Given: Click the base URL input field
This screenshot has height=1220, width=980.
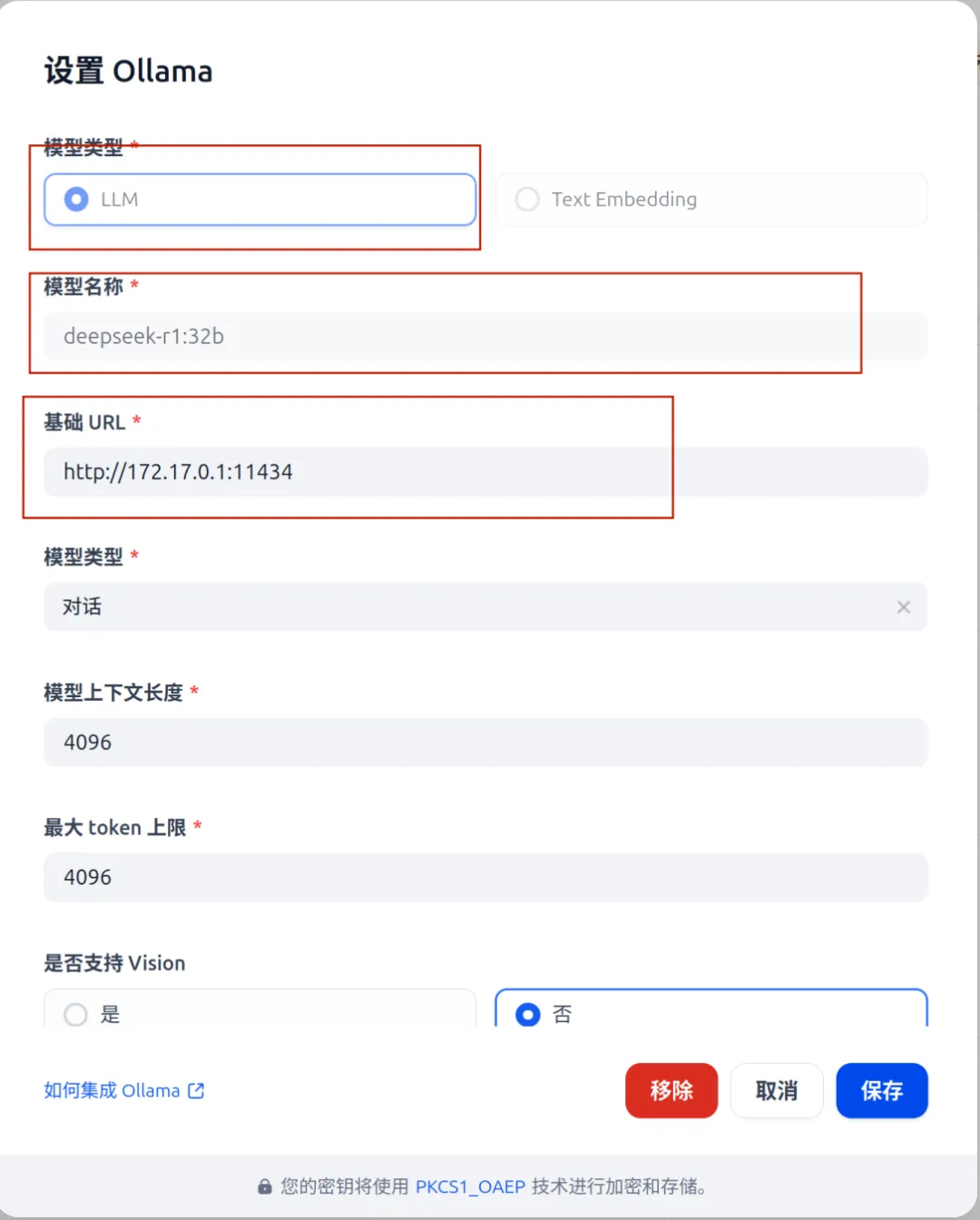Looking at the screenshot, I should (485, 472).
